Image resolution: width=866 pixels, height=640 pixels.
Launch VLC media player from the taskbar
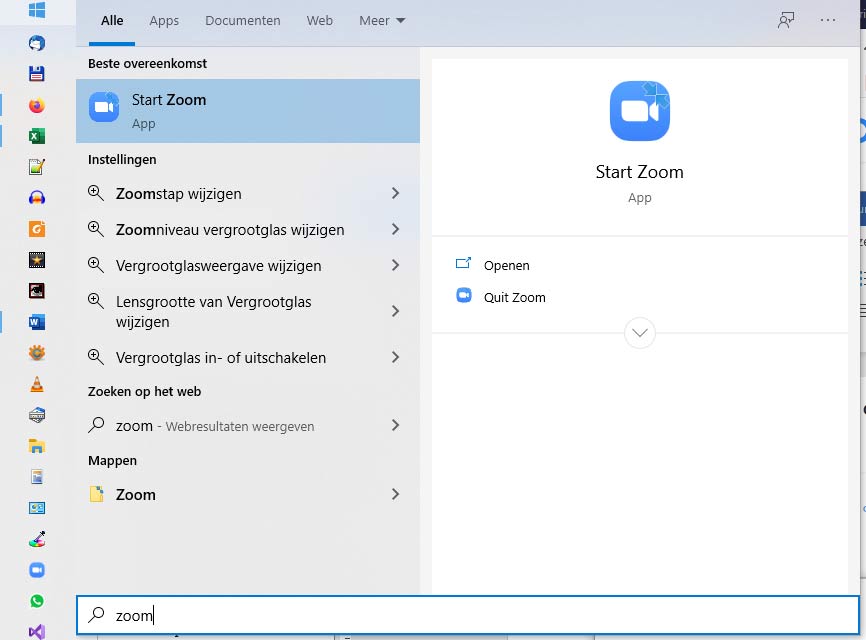pos(37,384)
